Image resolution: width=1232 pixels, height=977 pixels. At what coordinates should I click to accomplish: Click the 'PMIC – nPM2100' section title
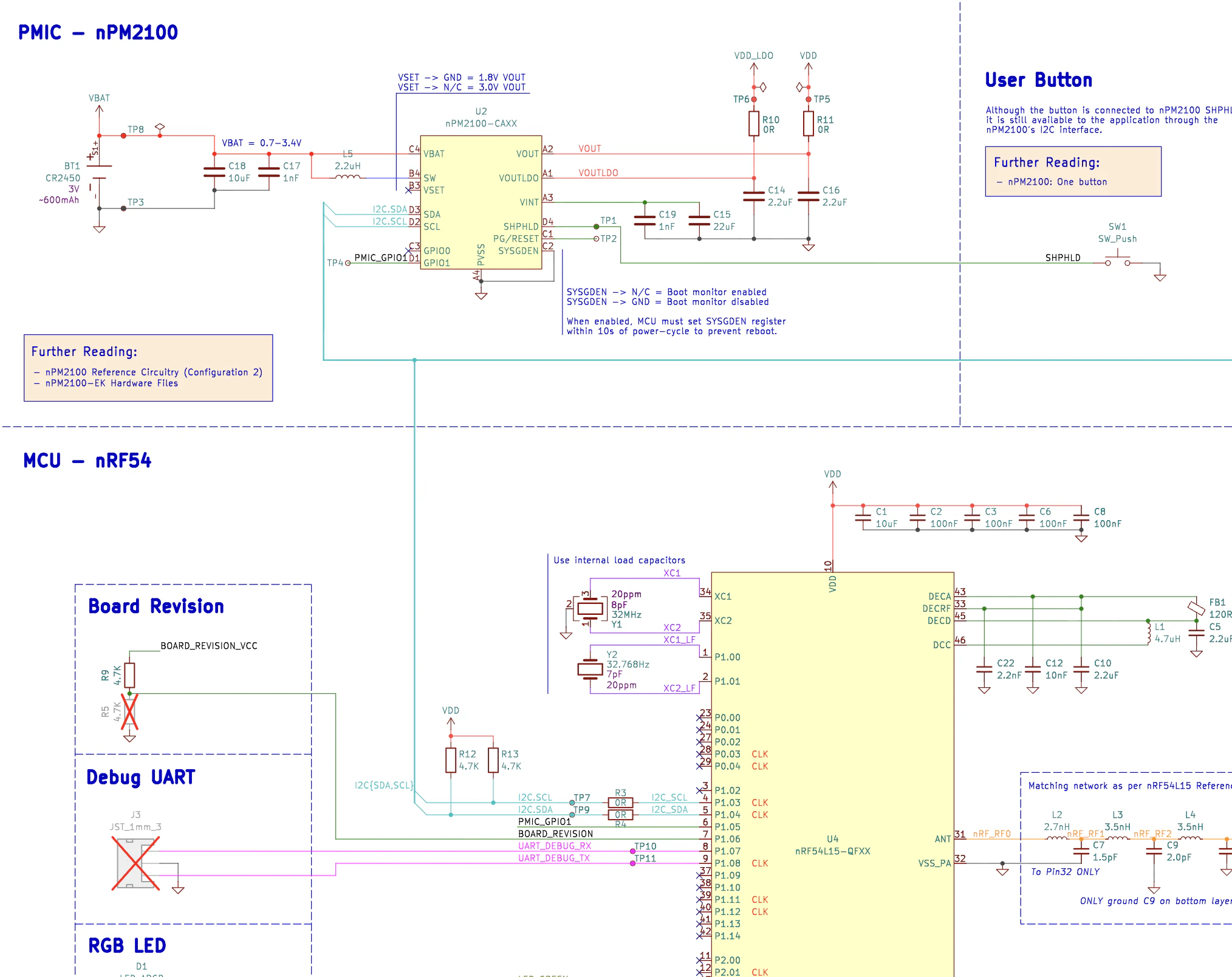click(98, 32)
